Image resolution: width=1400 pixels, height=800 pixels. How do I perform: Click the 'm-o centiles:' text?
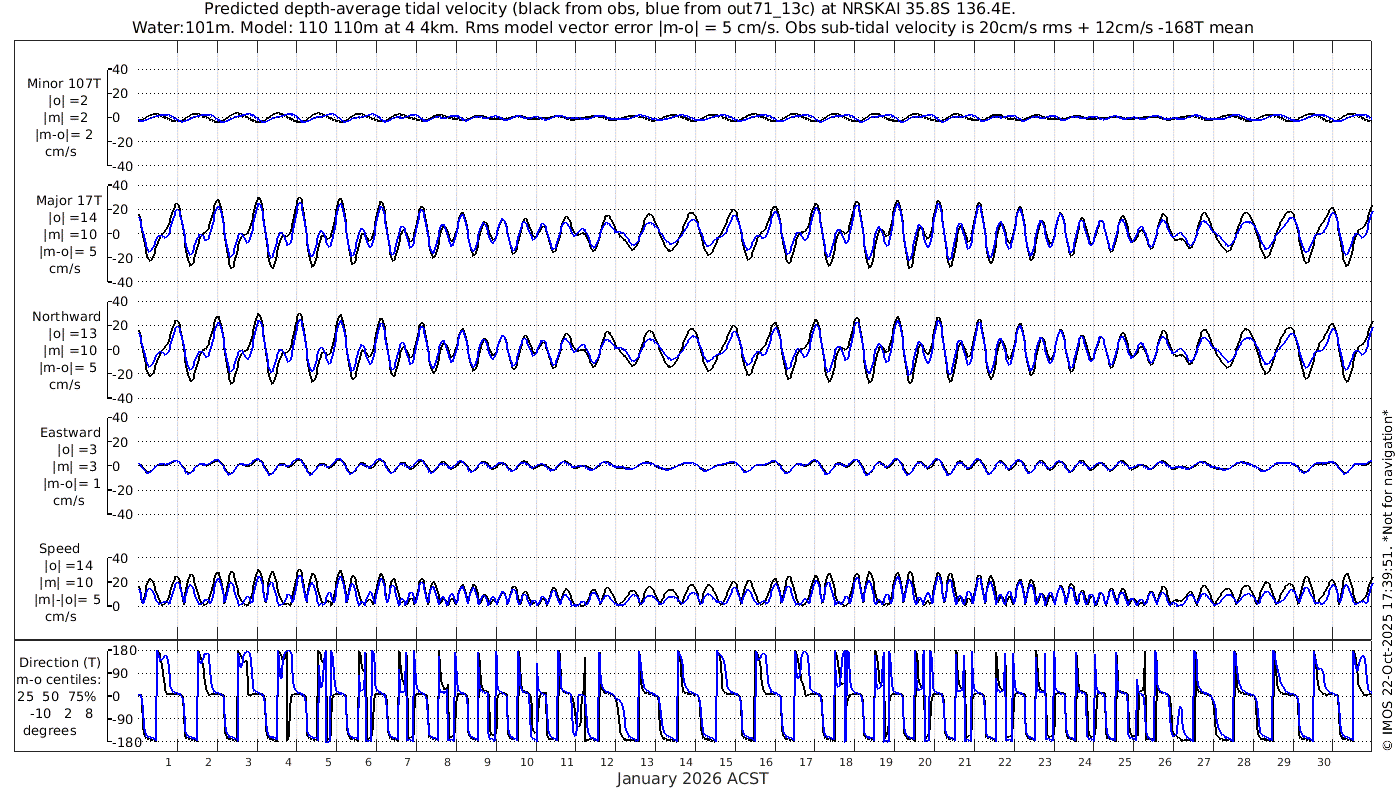[62, 679]
